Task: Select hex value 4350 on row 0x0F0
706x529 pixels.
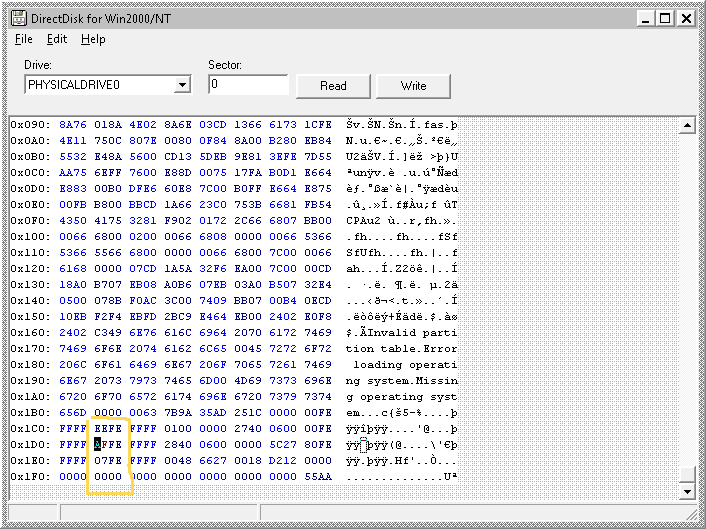Action: click(x=73, y=221)
